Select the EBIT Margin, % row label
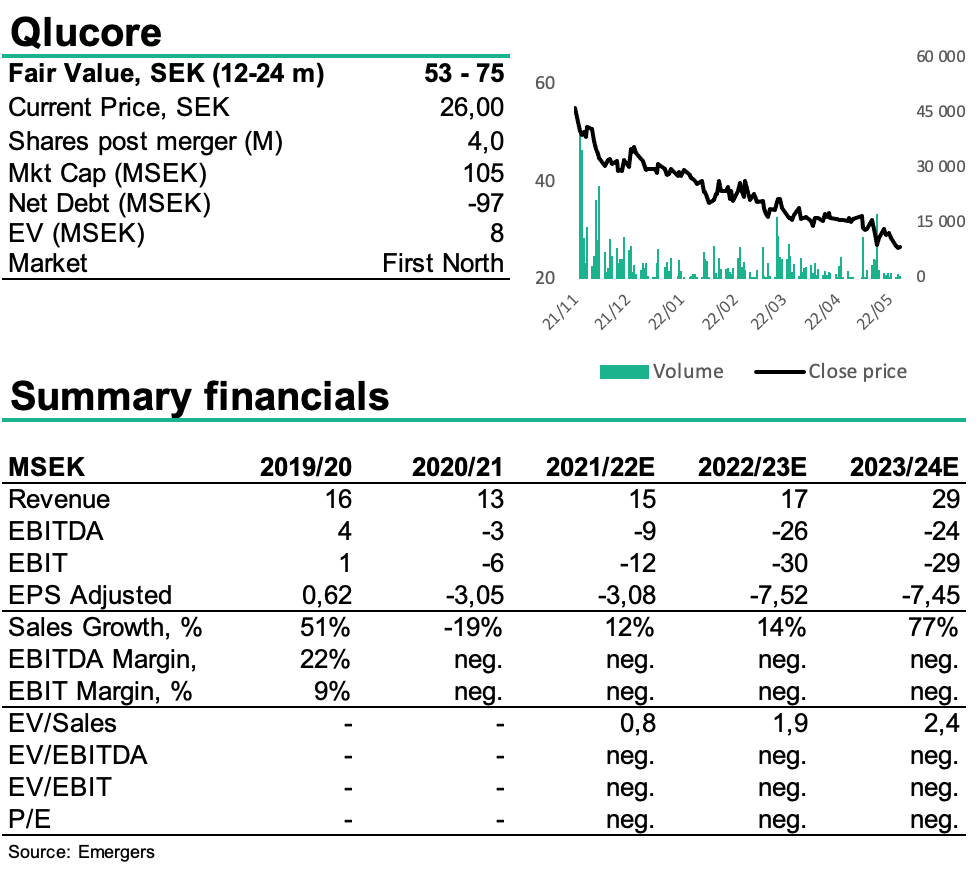Image resolution: width=978 pixels, height=870 pixels. pyautogui.click(x=100, y=692)
